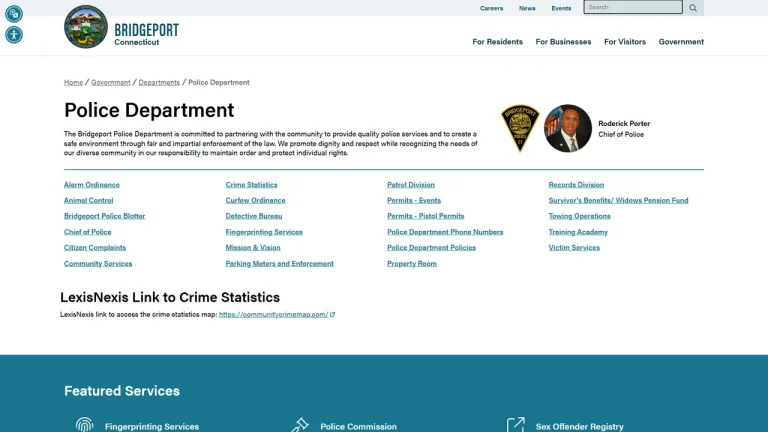Click Sex Offender Registry featured service text
The height and width of the screenshot is (432, 768).
[x=579, y=427]
